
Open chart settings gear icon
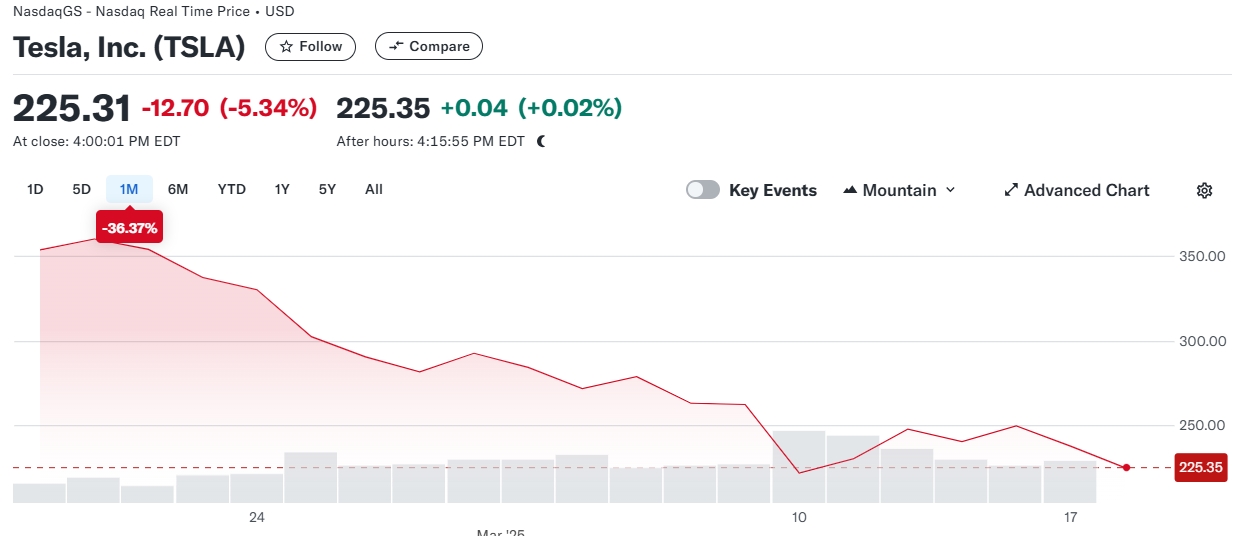pos(1204,190)
